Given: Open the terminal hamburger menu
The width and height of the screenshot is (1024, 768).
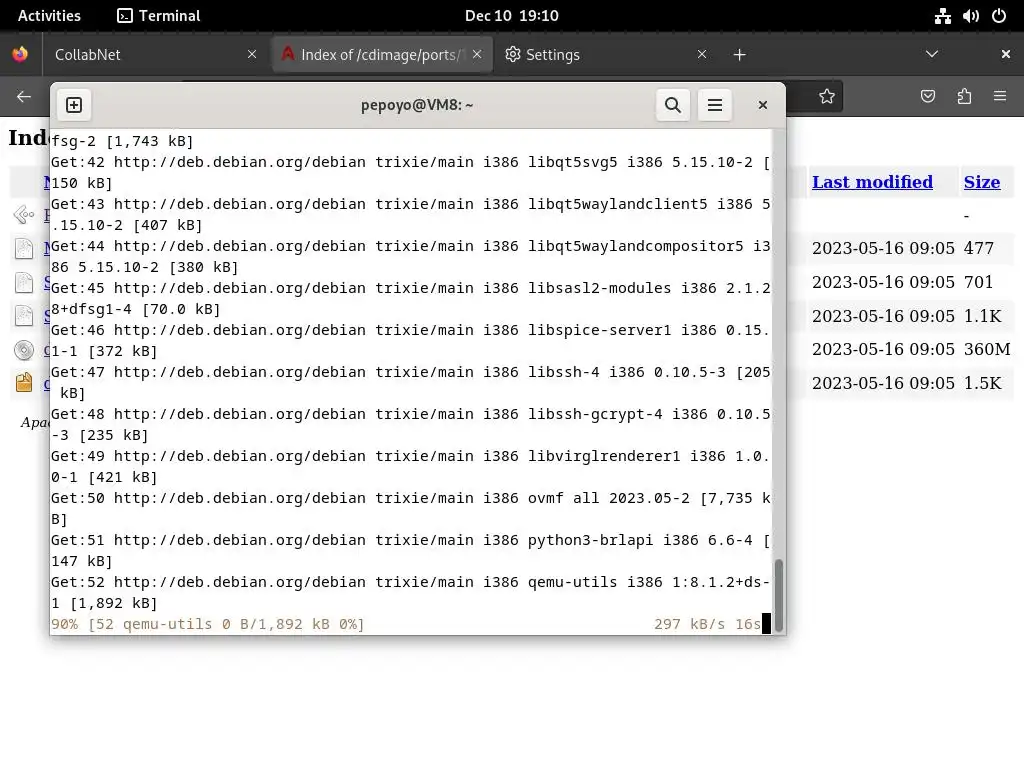Looking at the screenshot, I should pos(714,104).
